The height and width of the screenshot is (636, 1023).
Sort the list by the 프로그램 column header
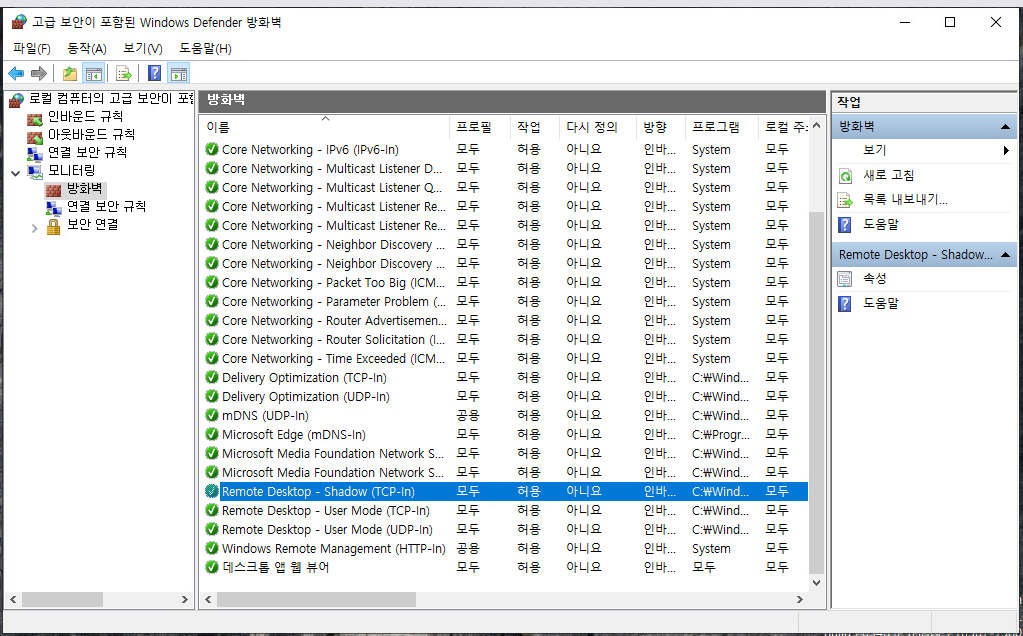tap(721, 127)
